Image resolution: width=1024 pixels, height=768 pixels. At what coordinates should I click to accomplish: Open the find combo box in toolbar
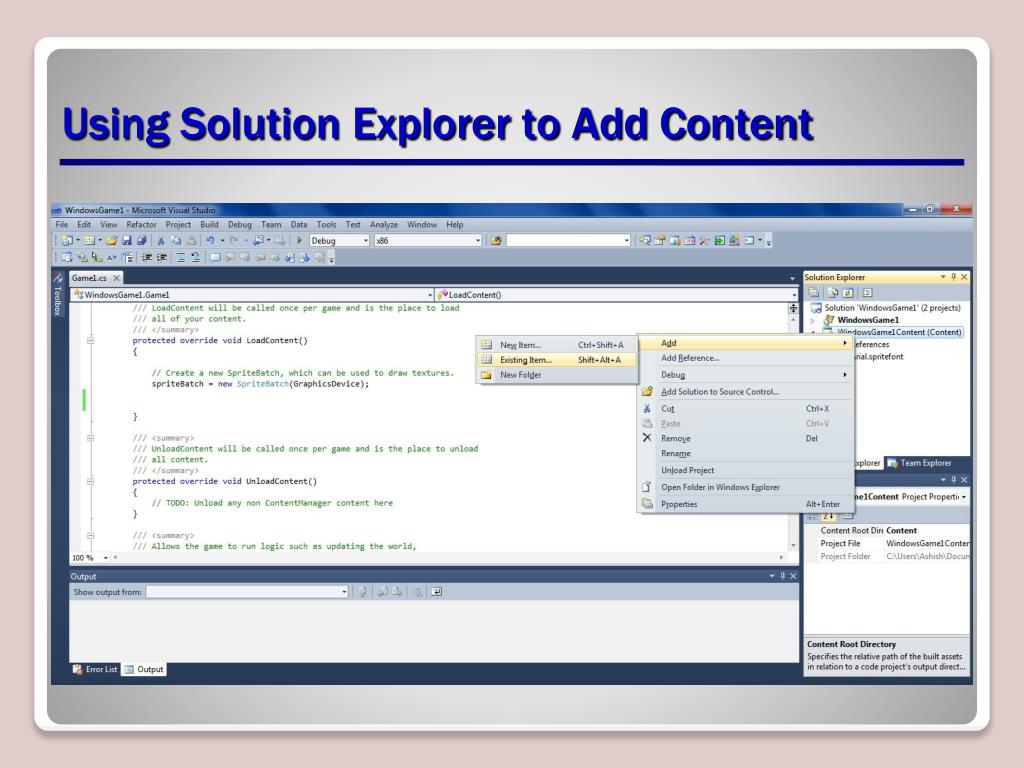click(626, 240)
